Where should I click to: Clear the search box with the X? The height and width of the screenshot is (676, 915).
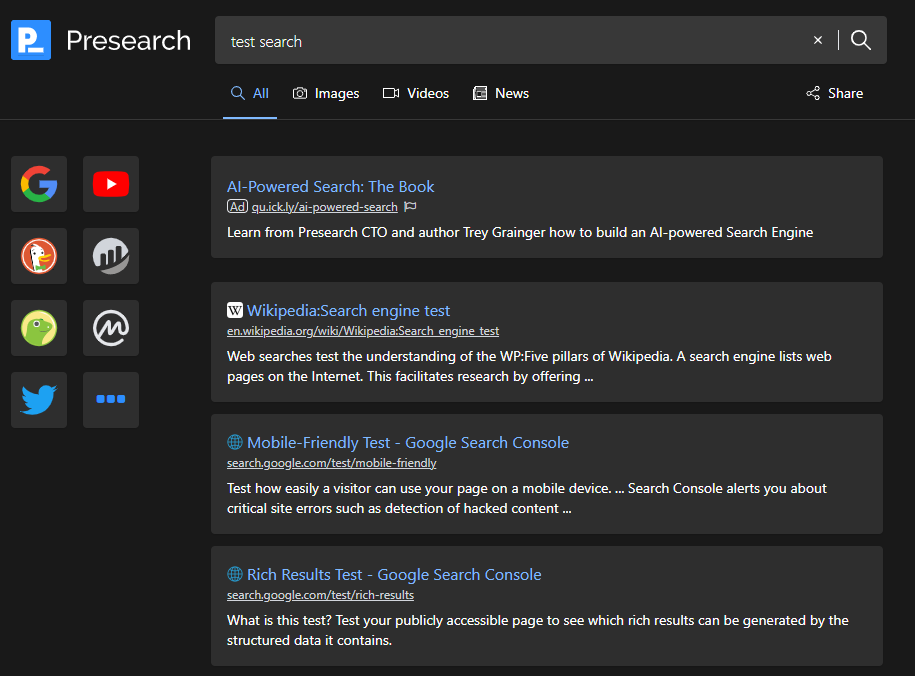(x=818, y=40)
